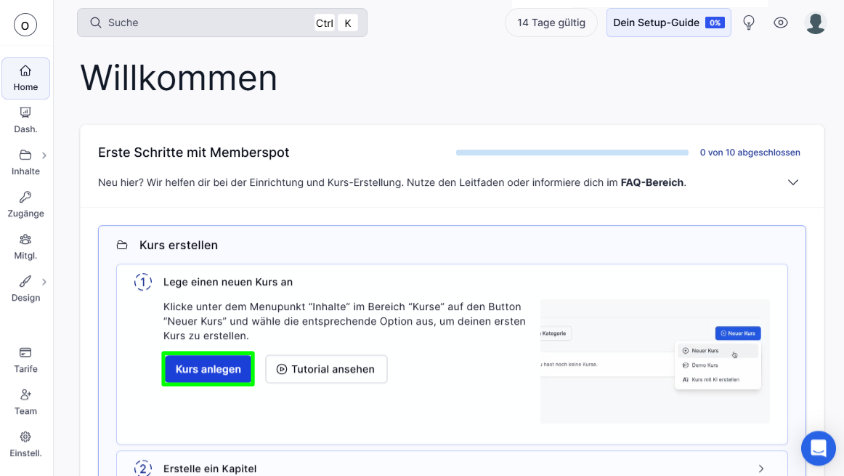Open the Team section

(25, 402)
